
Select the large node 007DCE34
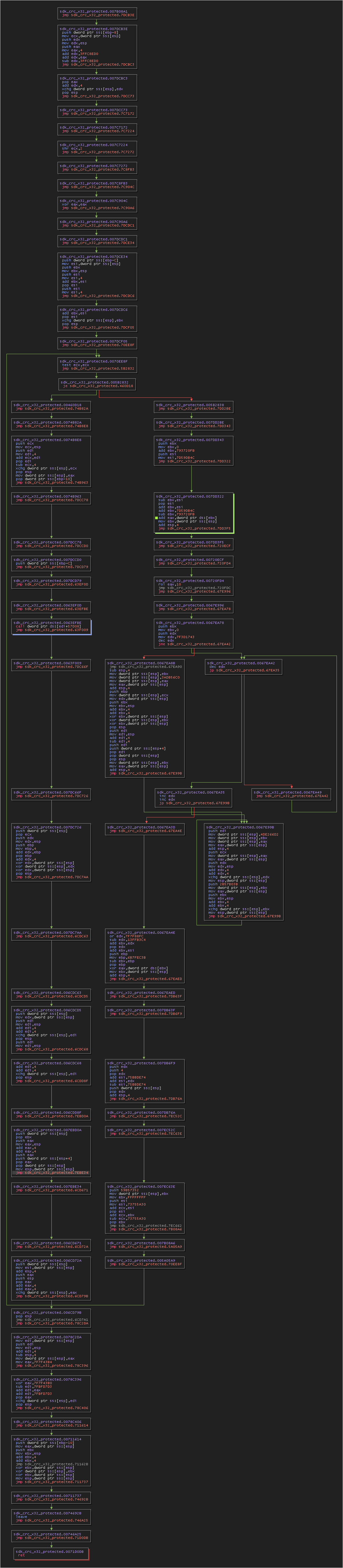coord(98,276)
